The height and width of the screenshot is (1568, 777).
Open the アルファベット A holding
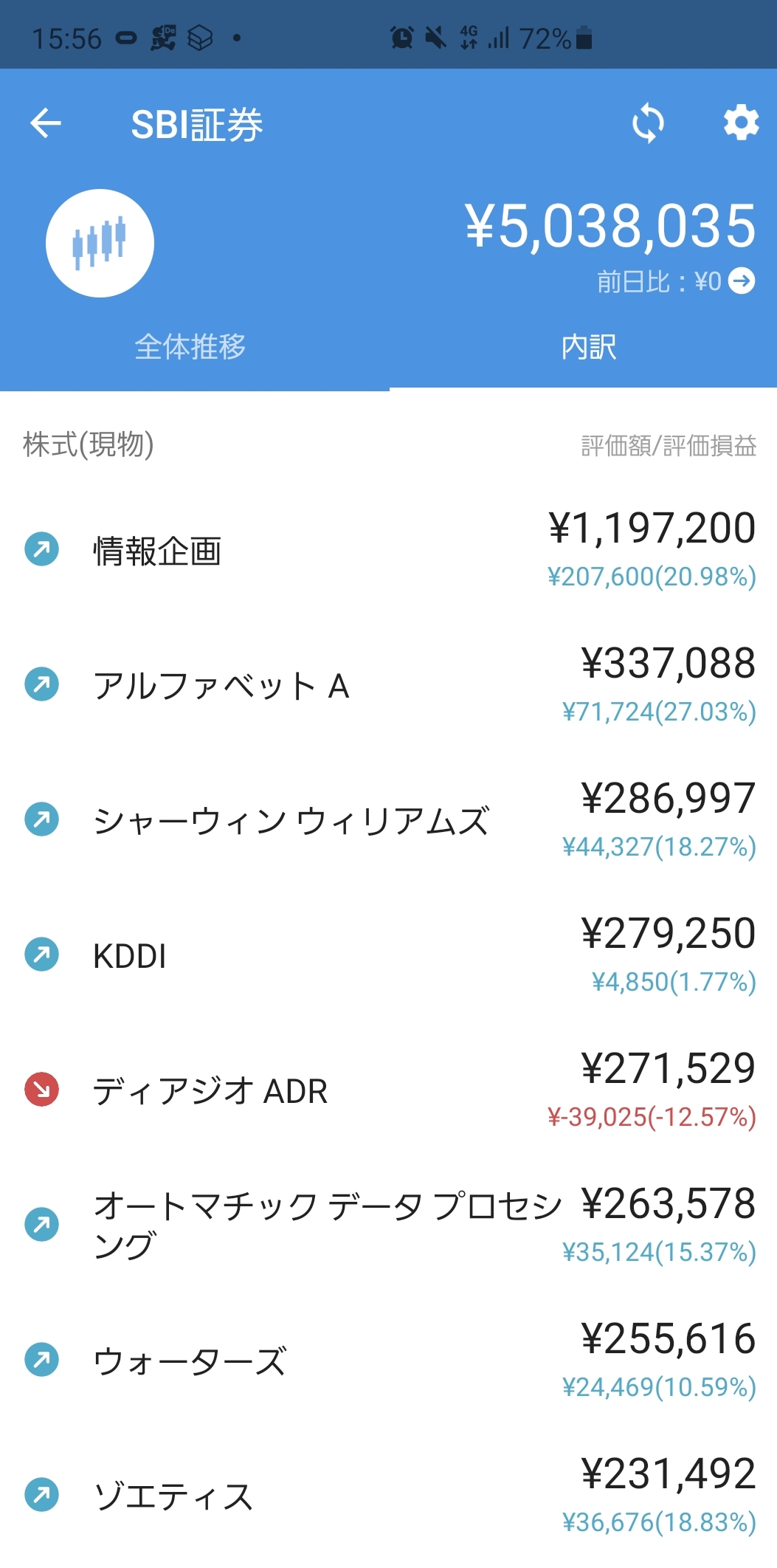click(221, 686)
